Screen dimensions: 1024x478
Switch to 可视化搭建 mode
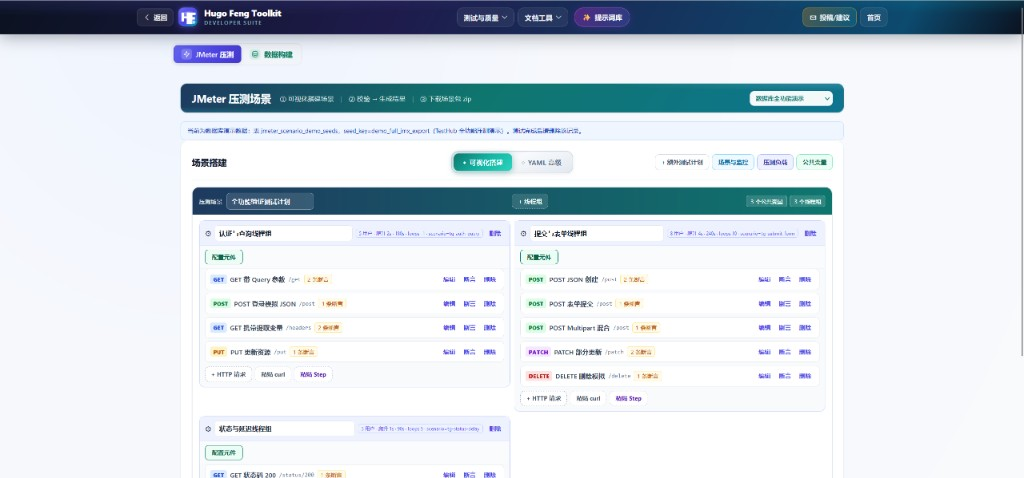(x=483, y=163)
